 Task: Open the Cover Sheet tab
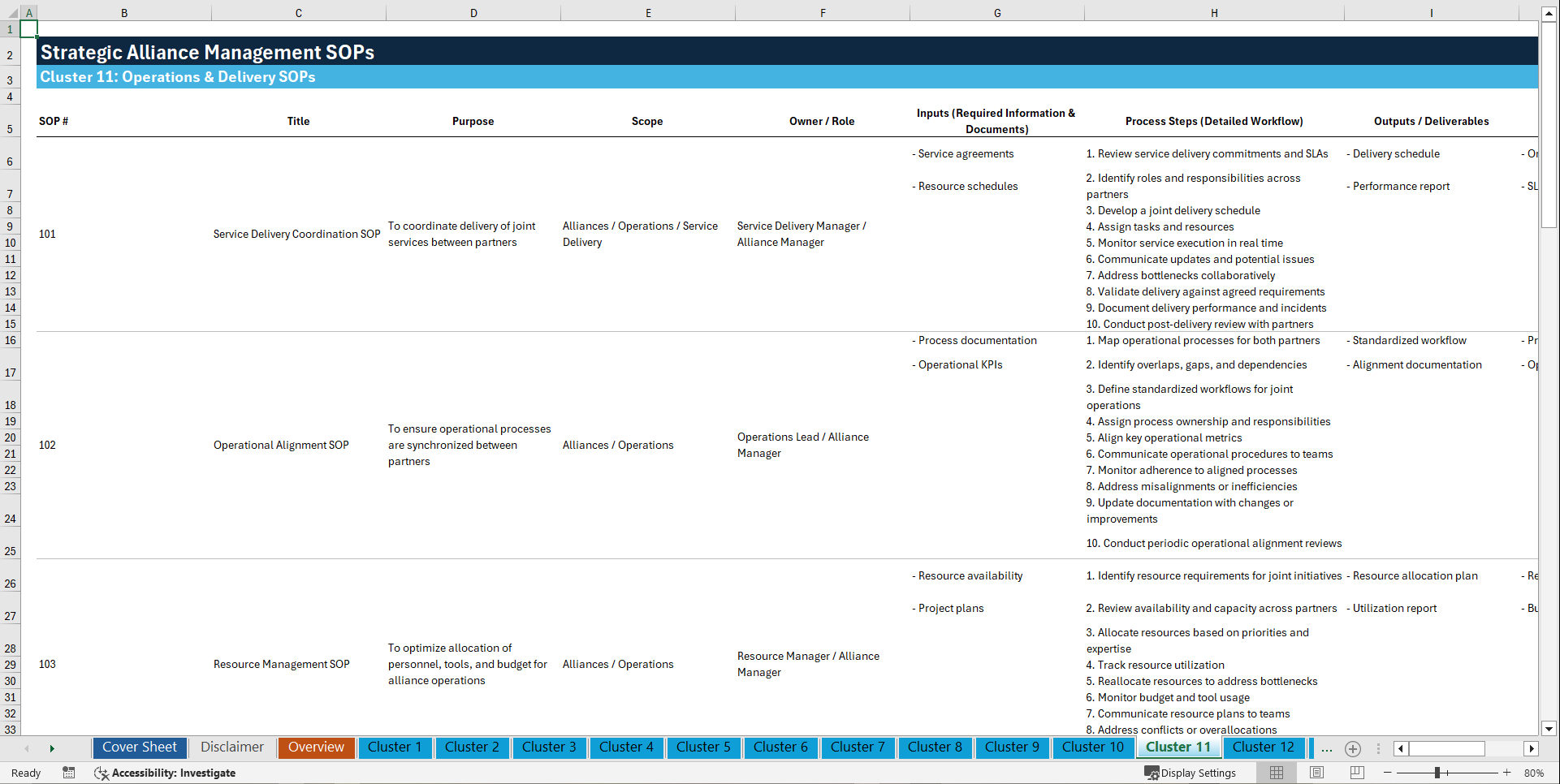139,747
